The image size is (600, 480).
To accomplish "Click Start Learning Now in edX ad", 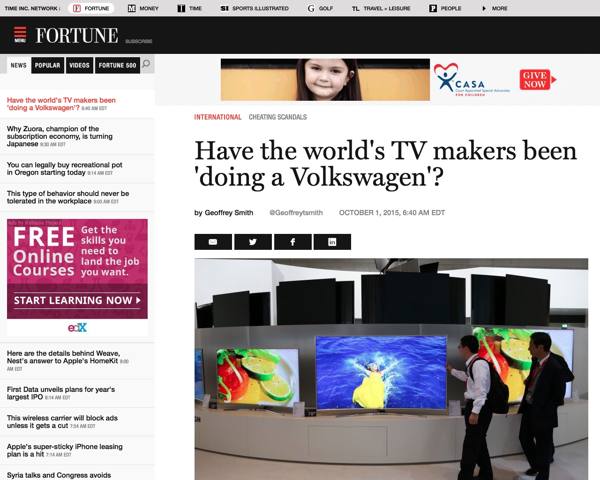I will click(77, 300).
